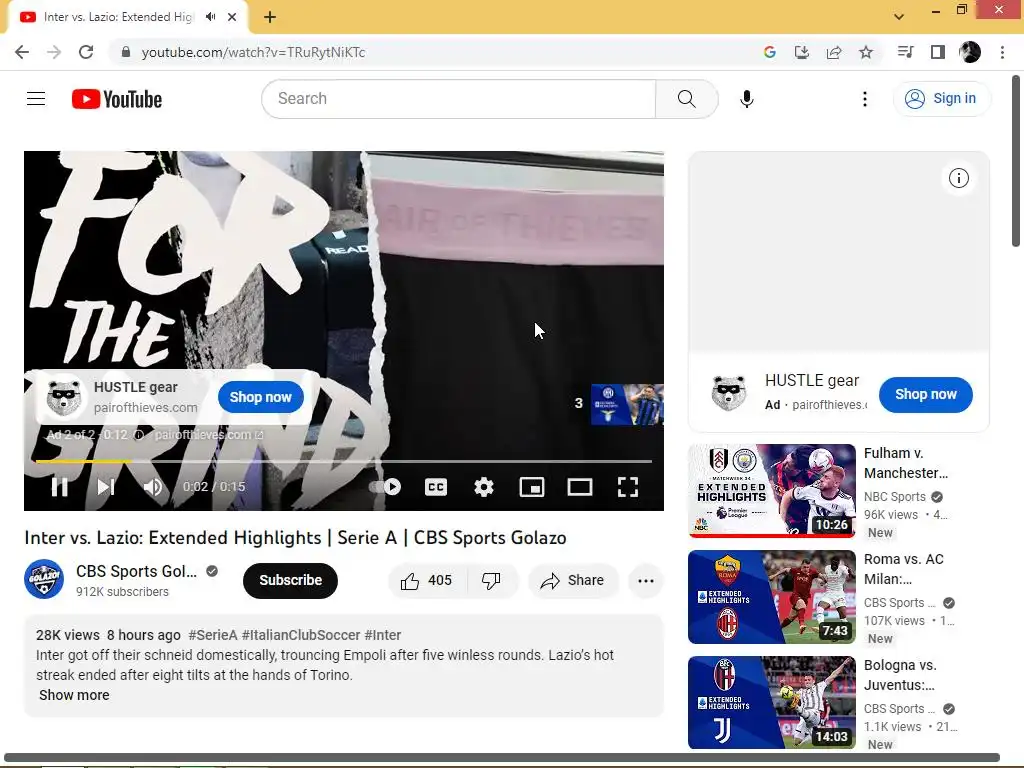
Task: Open Chrome three-dot menu
Action: point(1002,52)
